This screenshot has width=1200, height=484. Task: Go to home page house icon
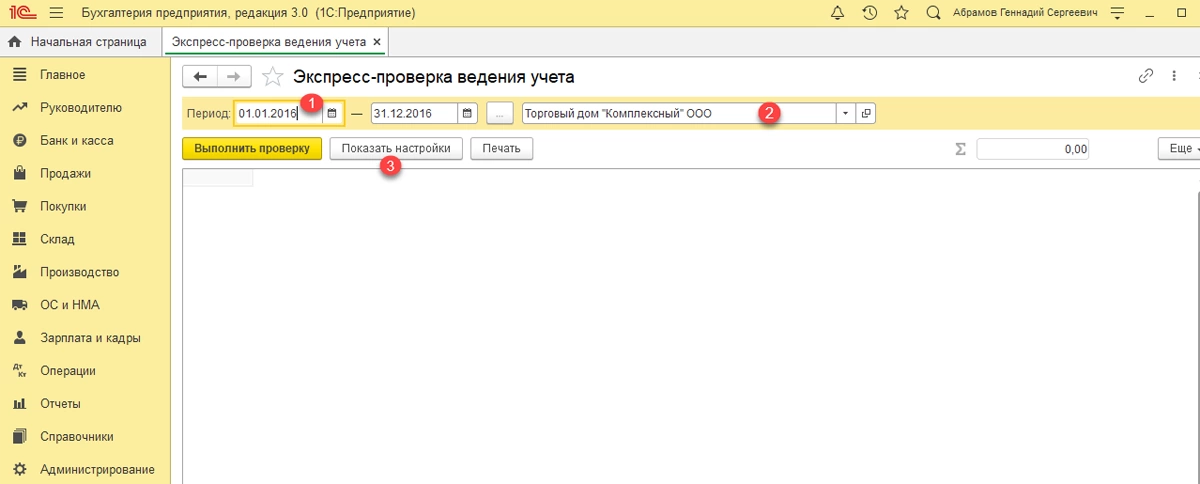pos(14,42)
